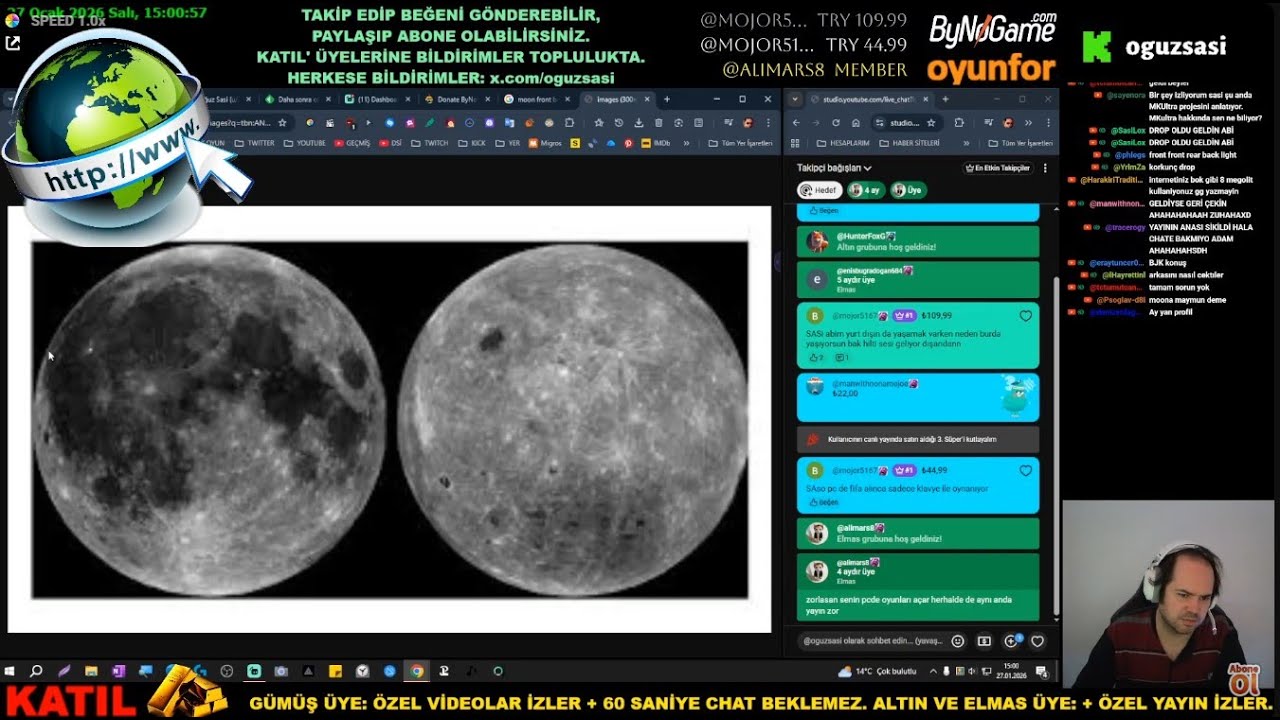Open emoji picker in chat input
This screenshot has width=1280, height=720.
pos(958,641)
